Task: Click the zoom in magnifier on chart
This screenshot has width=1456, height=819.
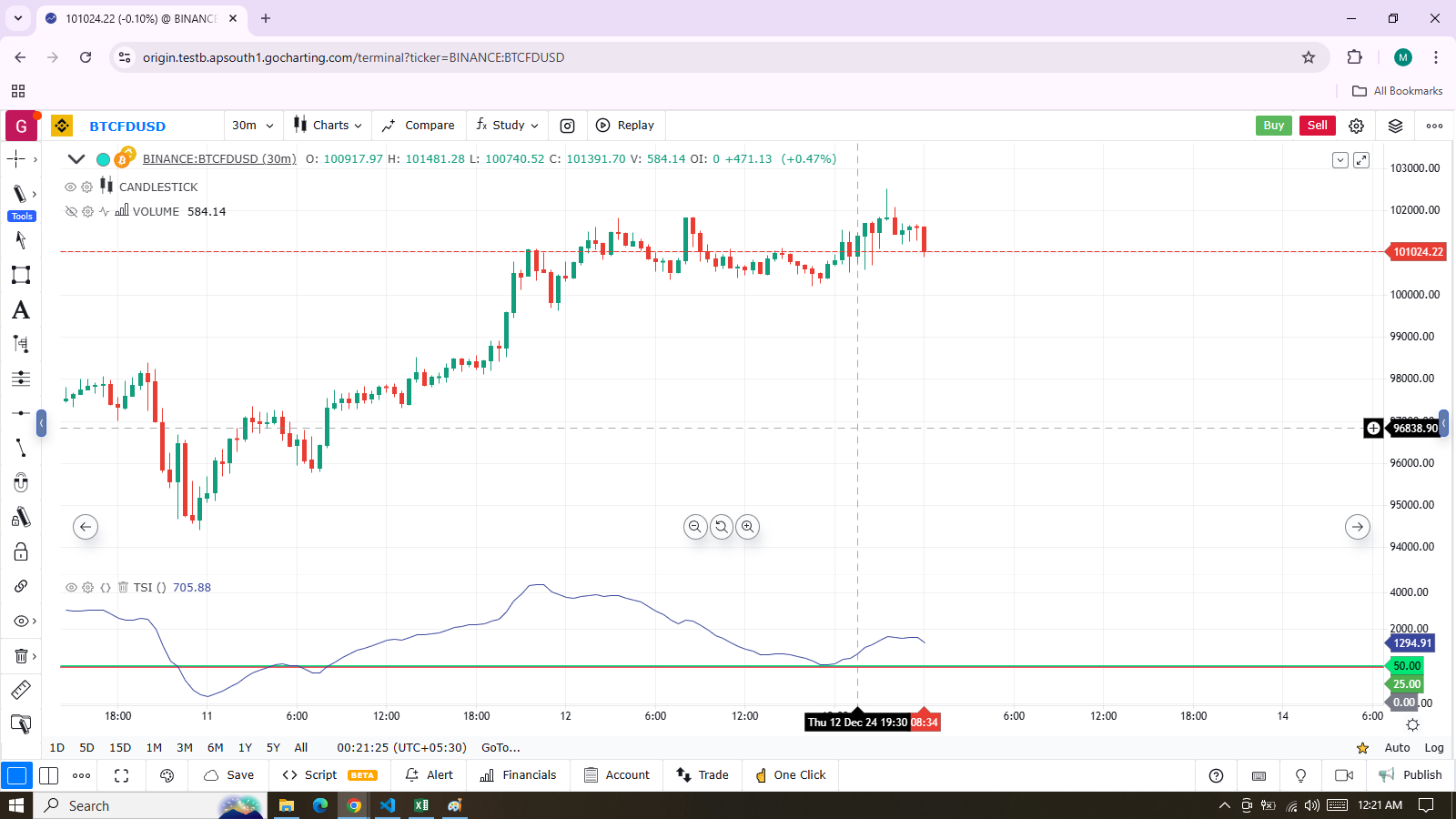Action: [x=747, y=527]
